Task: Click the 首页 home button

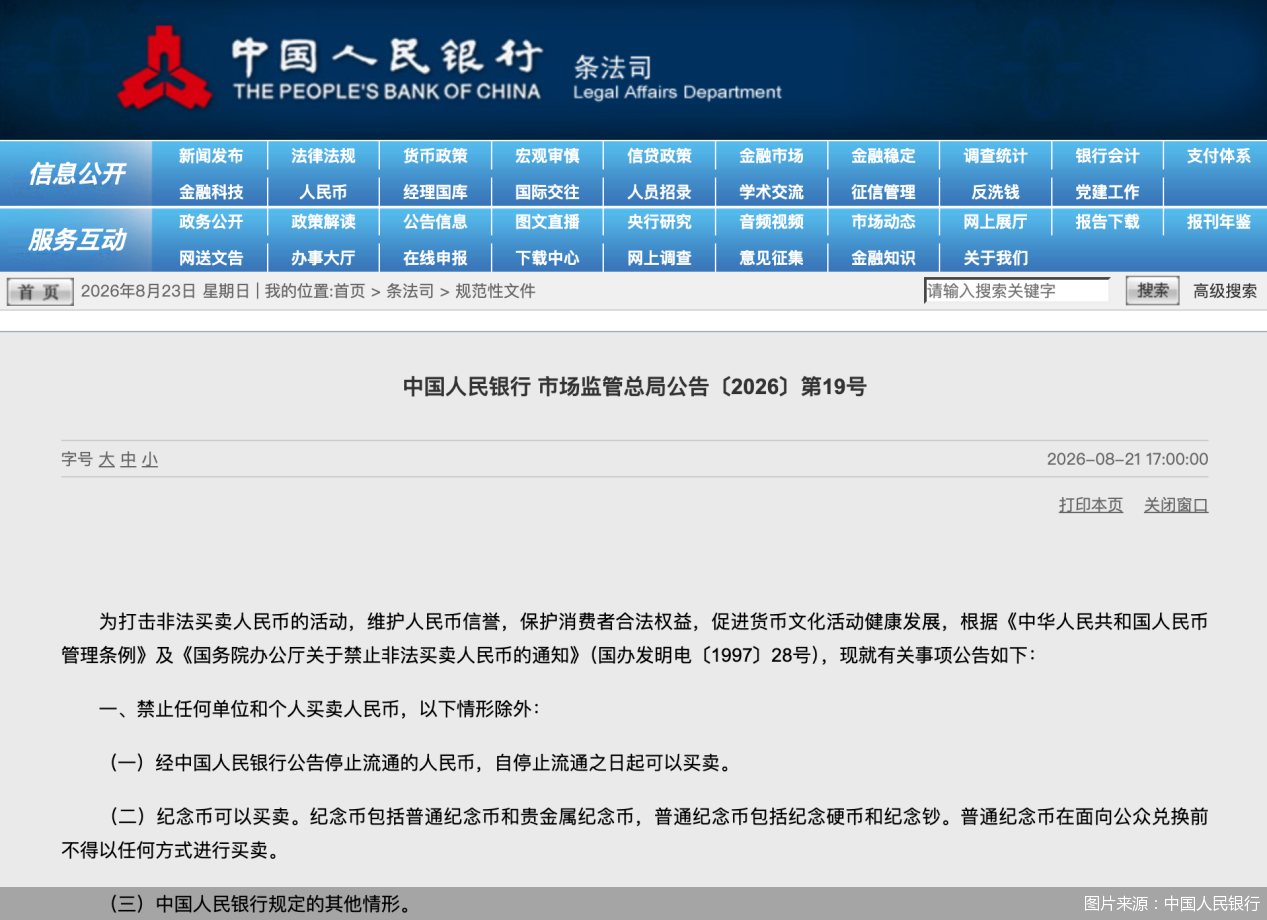Action: click(x=40, y=292)
